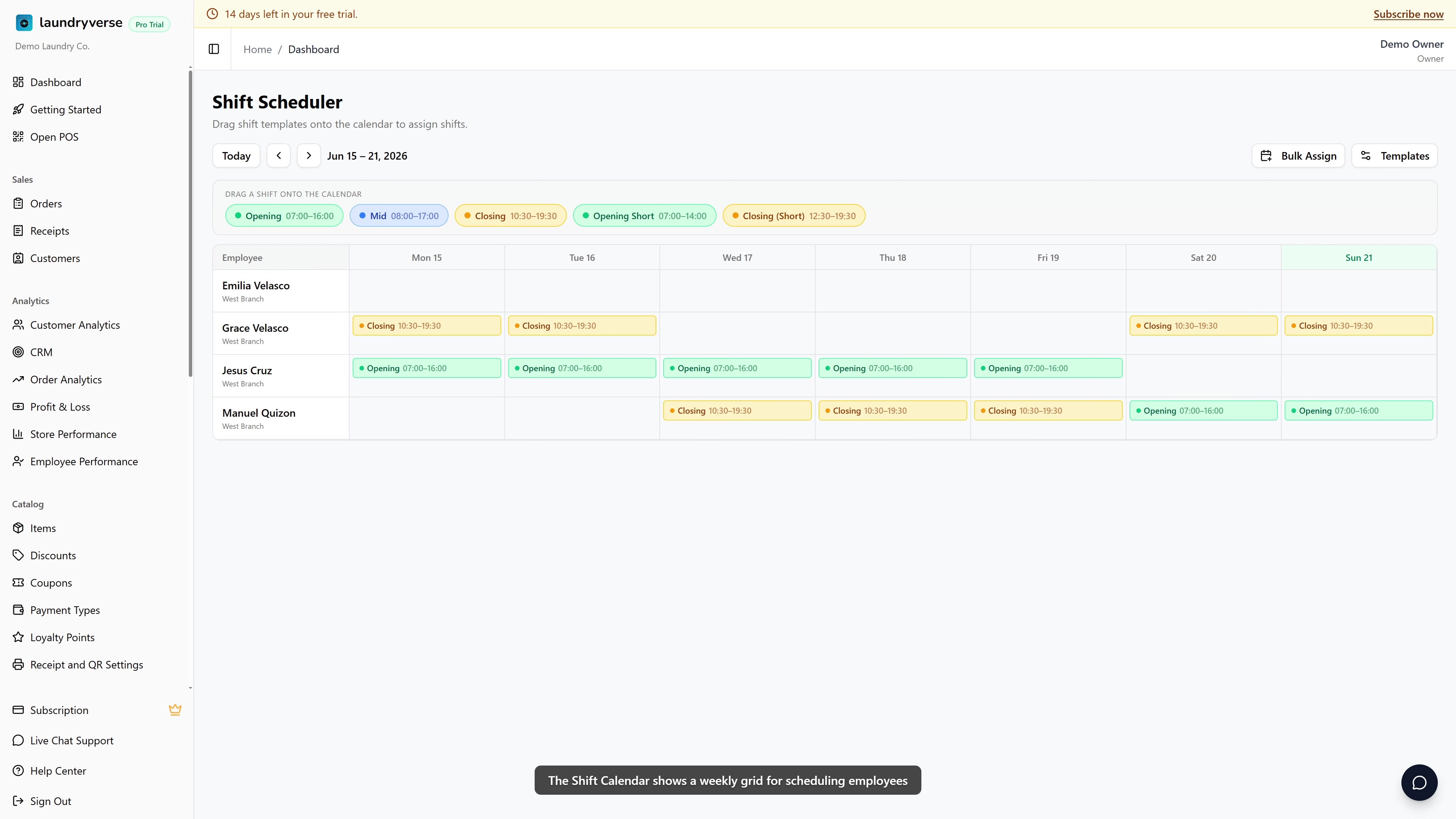
Task: Click Manuel Quizon's Thursday Closing shift
Action: coord(893,410)
